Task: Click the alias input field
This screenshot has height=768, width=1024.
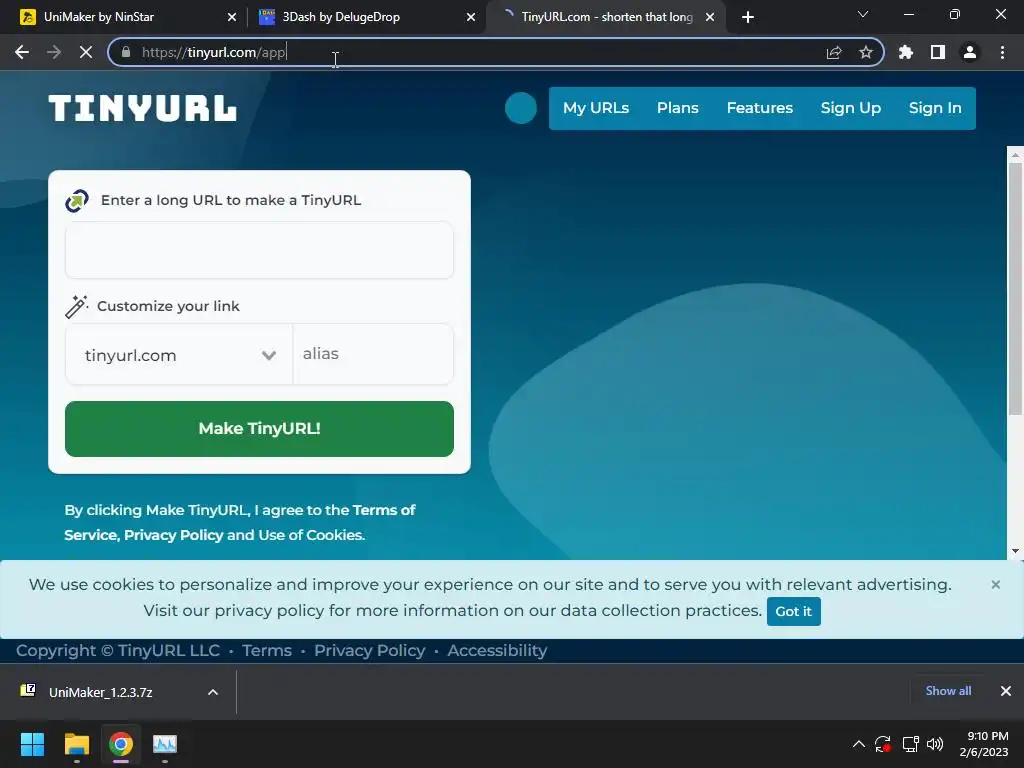Action: click(373, 354)
